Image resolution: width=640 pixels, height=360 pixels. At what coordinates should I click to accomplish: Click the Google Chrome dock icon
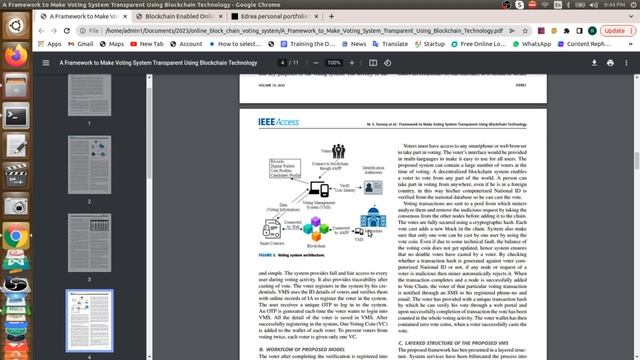pos(16,236)
